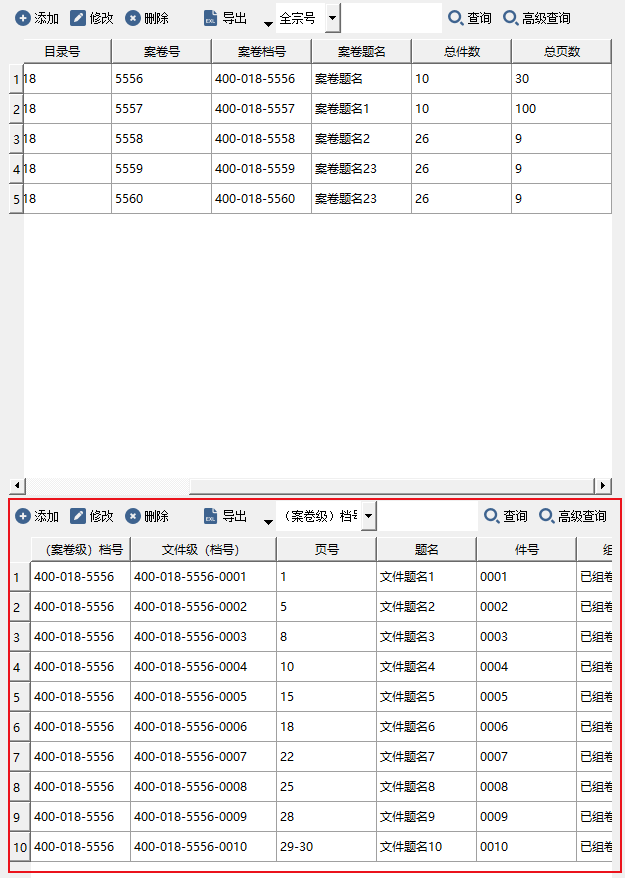Image resolution: width=625 pixels, height=878 pixels.
Task: Select row 3 header in top table
Action: tap(16, 139)
